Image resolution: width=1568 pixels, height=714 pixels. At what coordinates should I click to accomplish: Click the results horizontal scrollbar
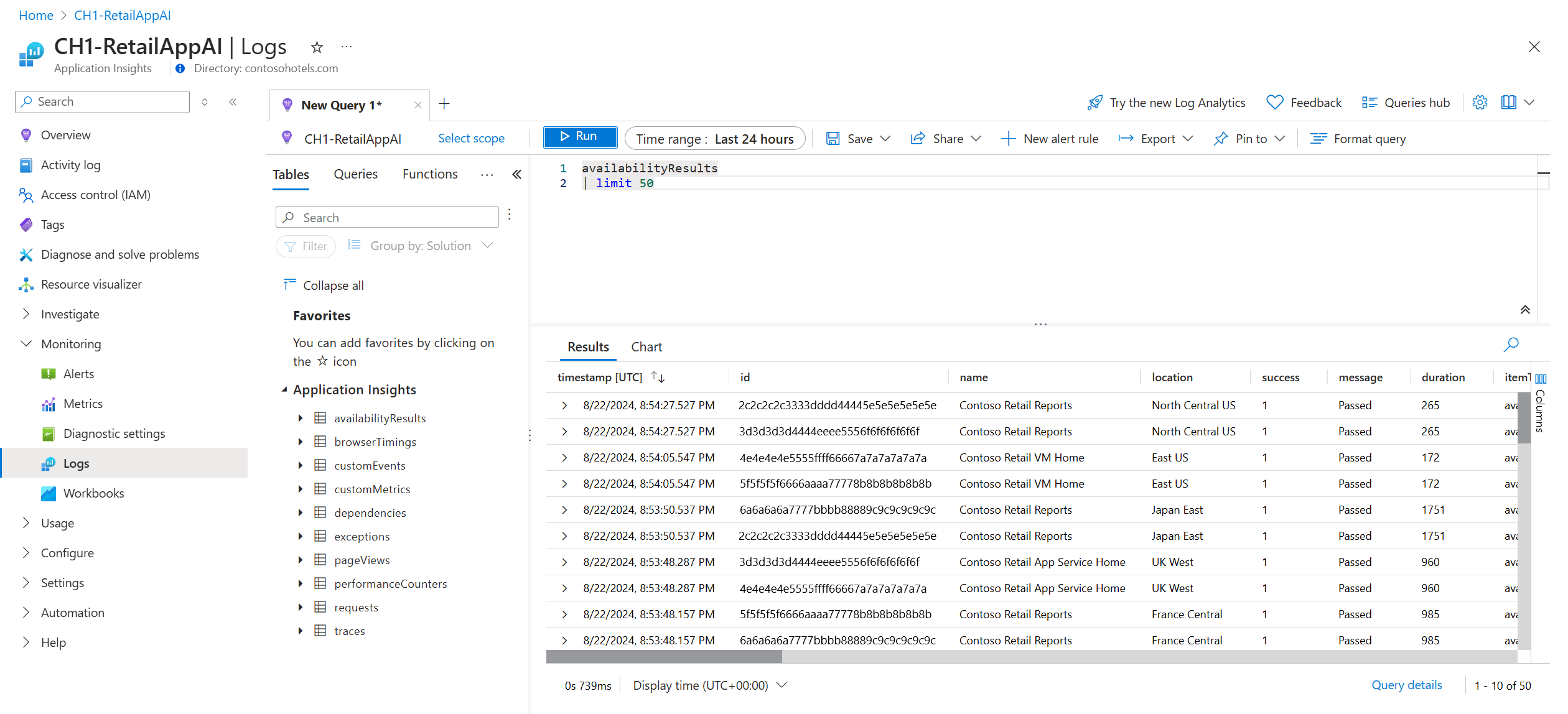pyautogui.click(x=663, y=657)
